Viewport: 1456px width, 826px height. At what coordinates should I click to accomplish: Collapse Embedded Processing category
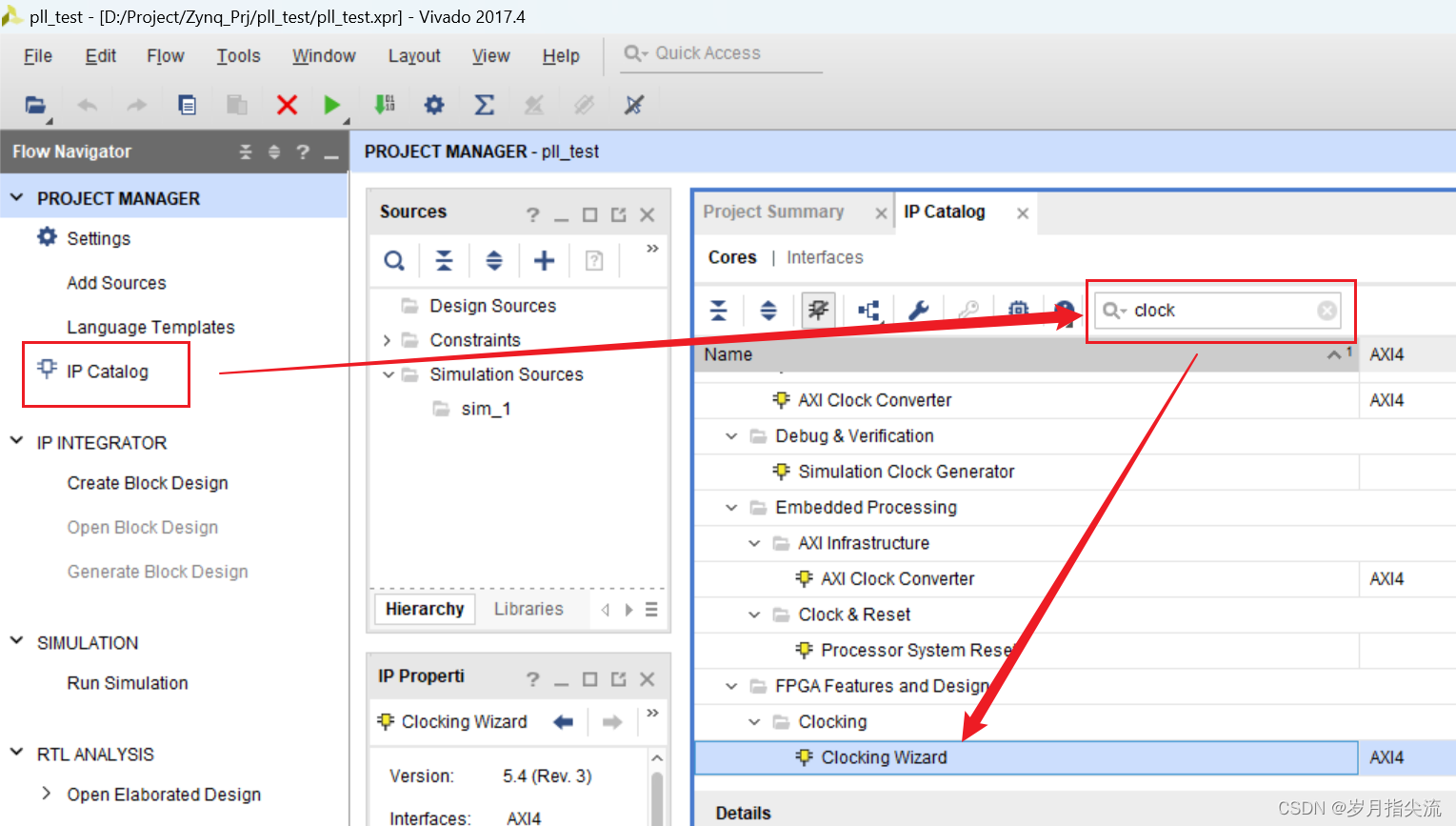click(731, 507)
